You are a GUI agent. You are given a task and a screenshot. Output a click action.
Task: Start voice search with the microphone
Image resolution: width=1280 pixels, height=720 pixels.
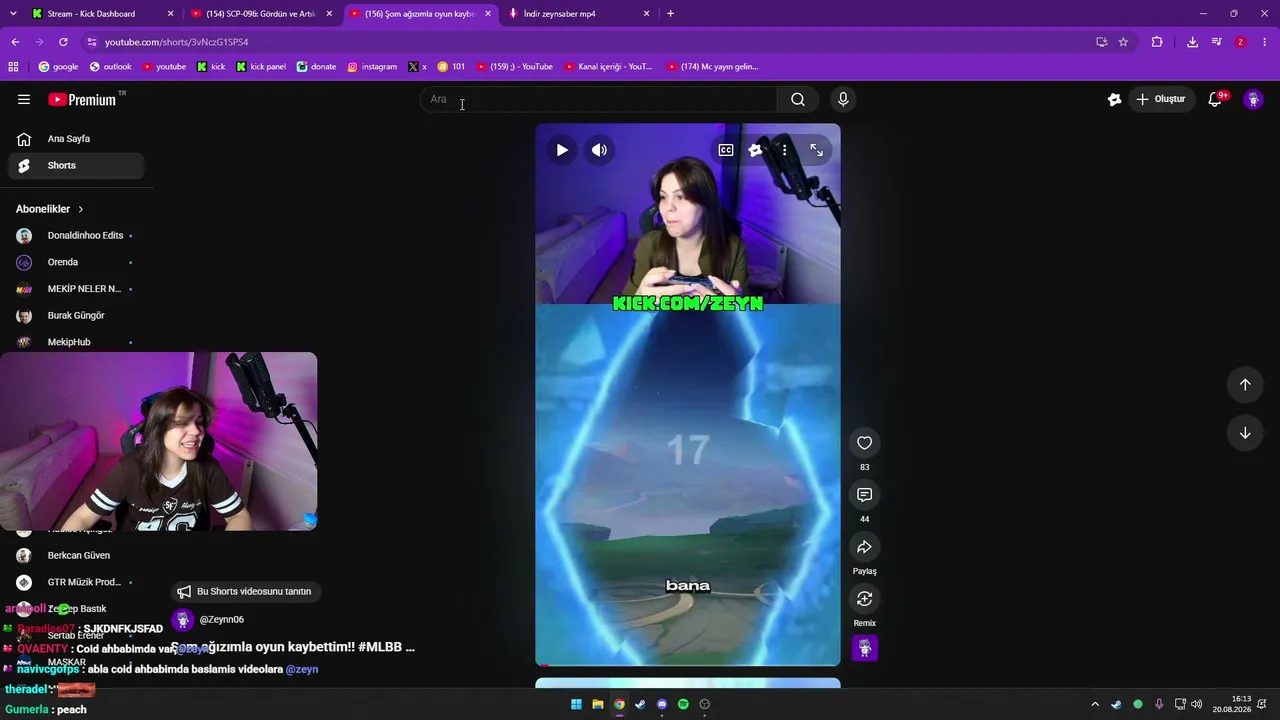click(x=843, y=99)
